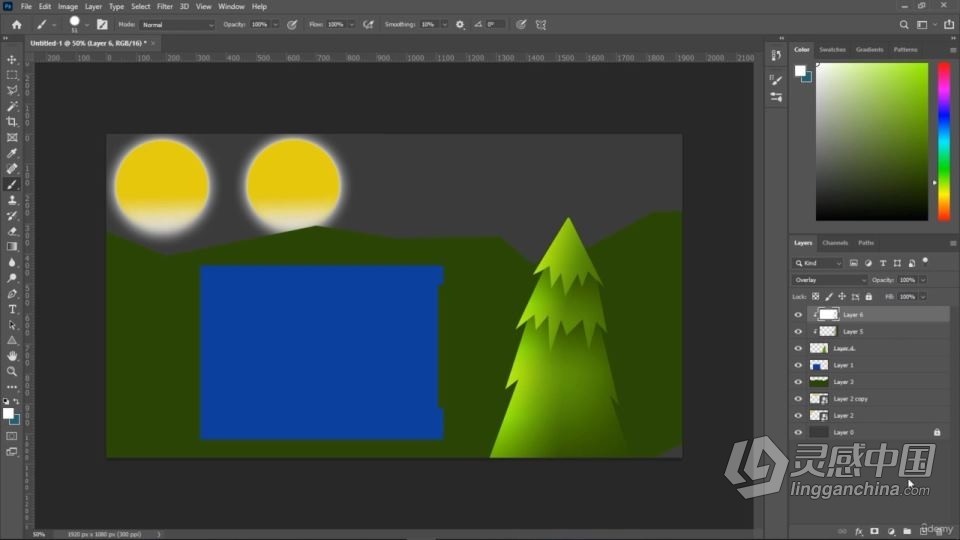Click the hue slider strip
This screenshot has height=540, width=960.
tap(944, 141)
